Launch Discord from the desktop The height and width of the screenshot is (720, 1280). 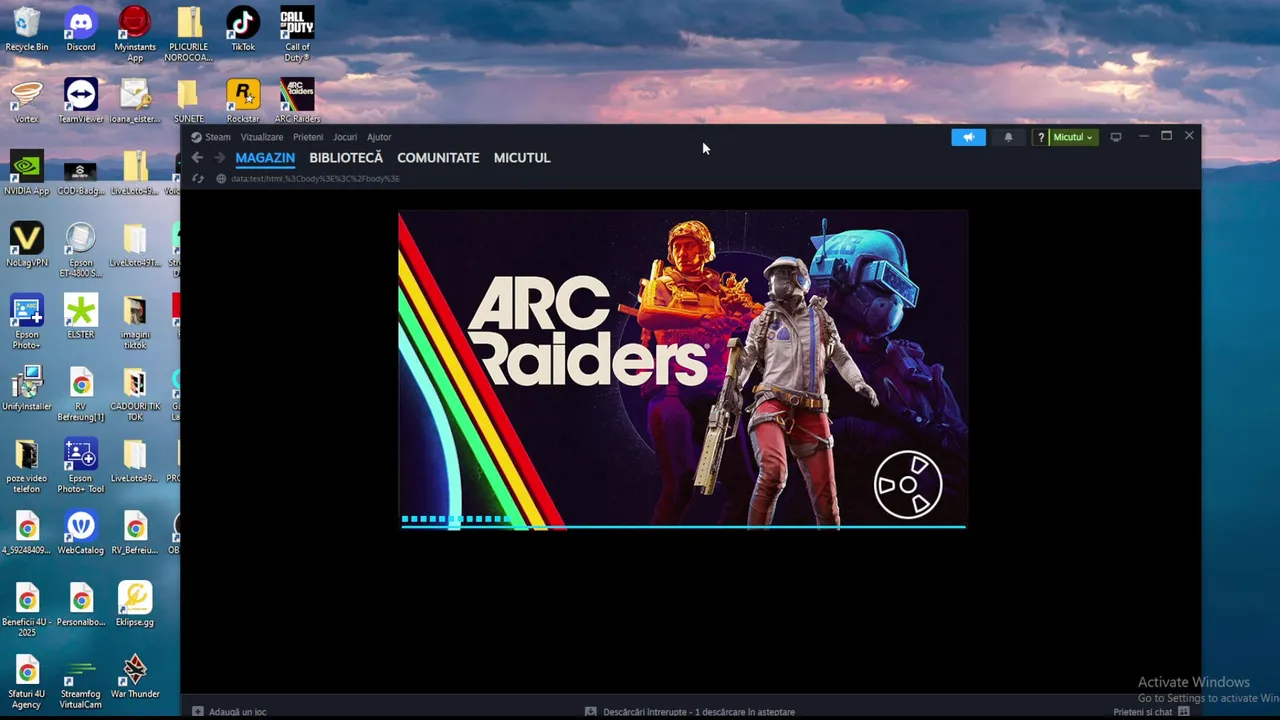(x=81, y=30)
